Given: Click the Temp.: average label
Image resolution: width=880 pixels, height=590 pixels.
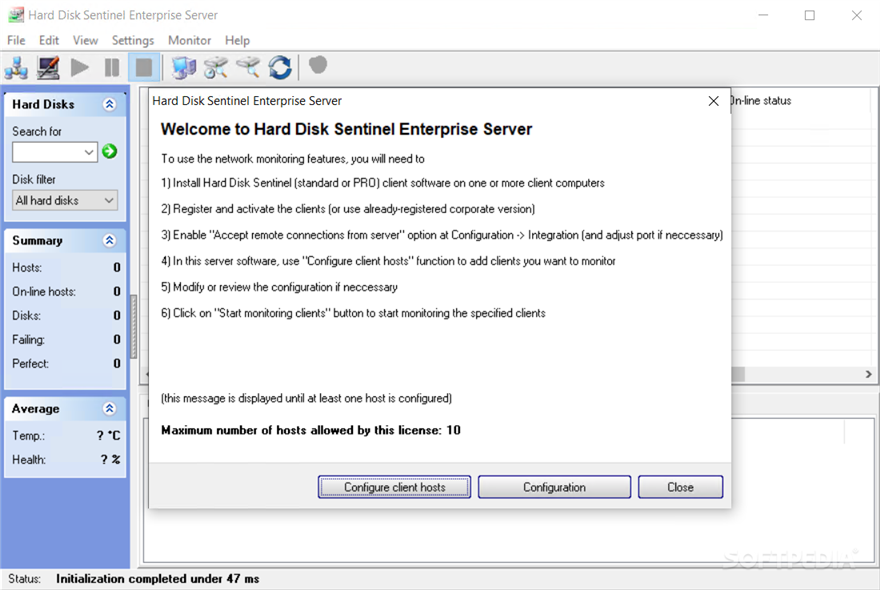Looking at the screenshot, I should 29,436.
